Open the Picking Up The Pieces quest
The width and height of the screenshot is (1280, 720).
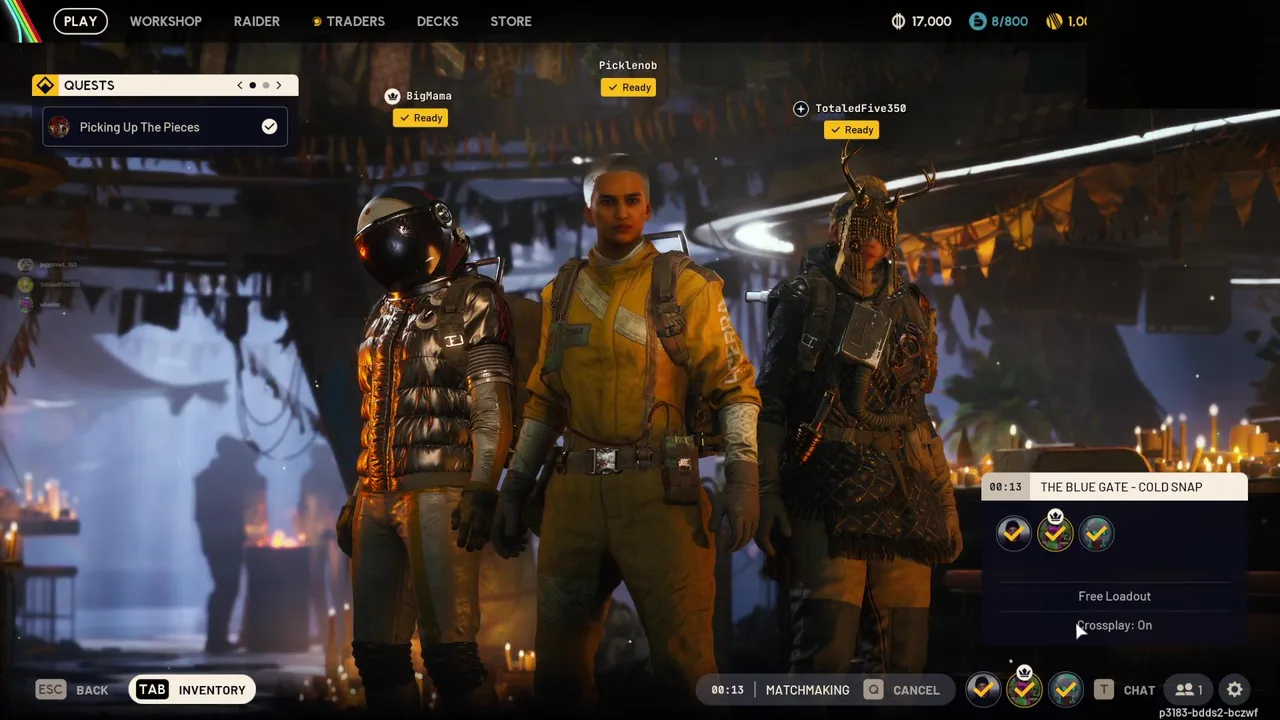click(x=165, y=127)
